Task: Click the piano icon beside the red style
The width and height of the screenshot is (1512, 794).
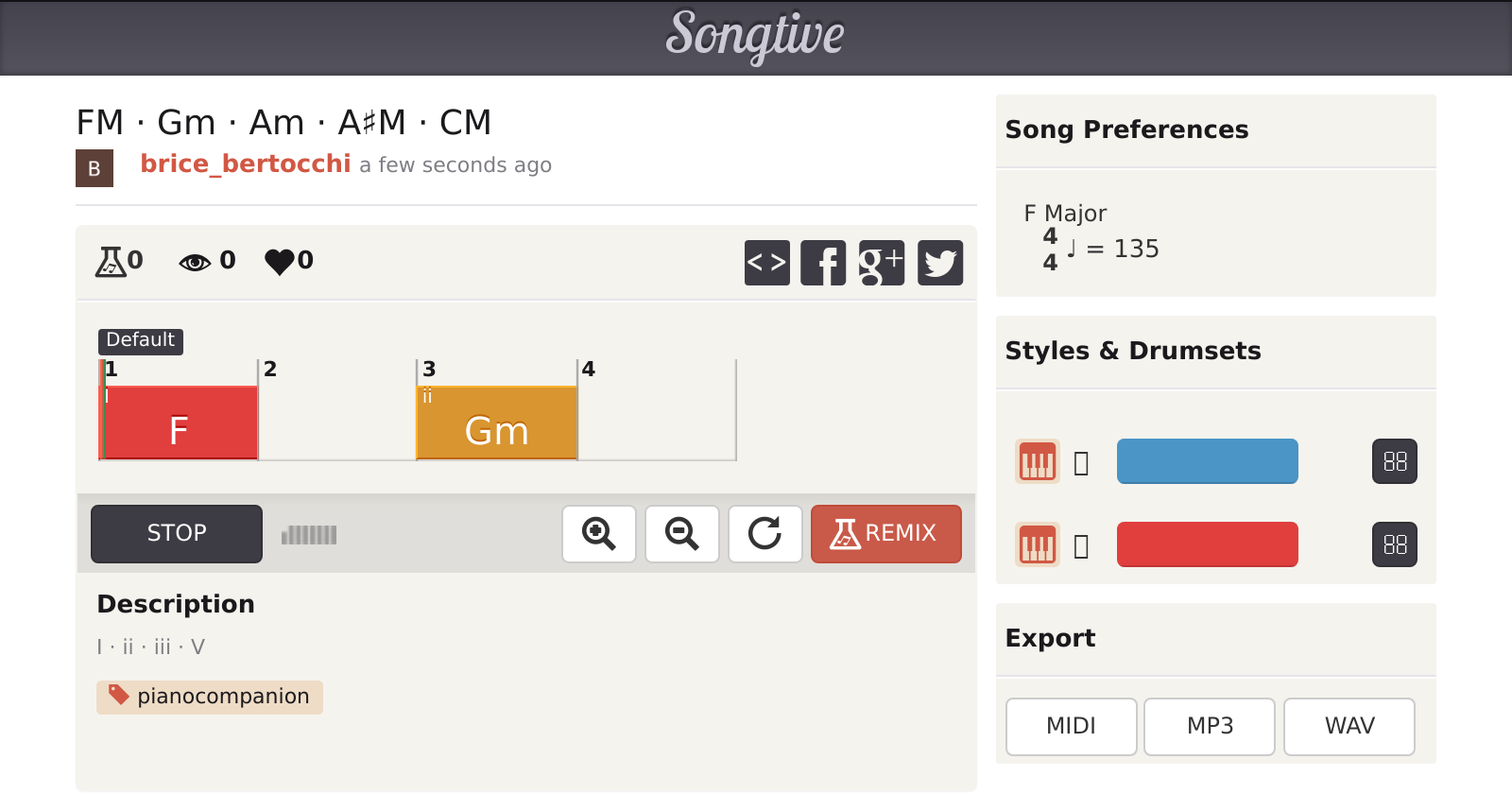Action: tap(1037, 544)
